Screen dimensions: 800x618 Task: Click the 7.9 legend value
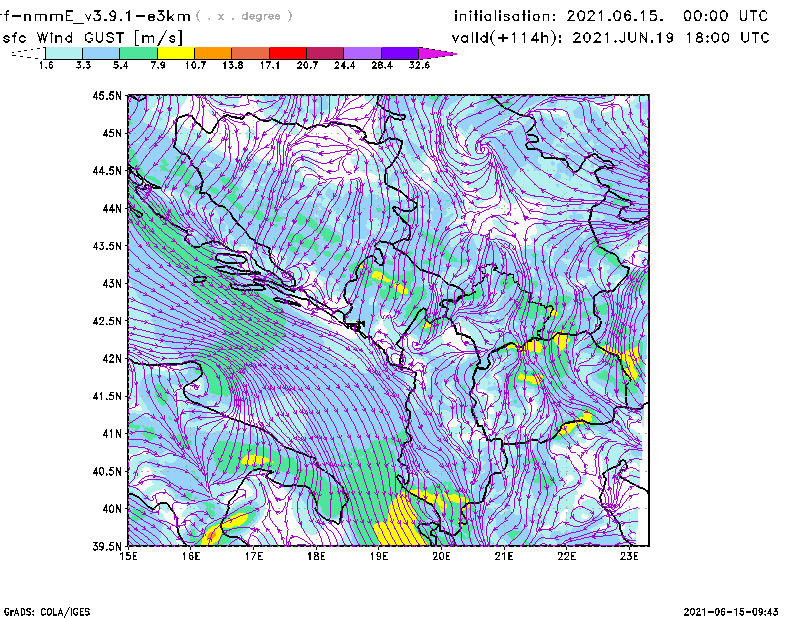(x=158, y=65)
